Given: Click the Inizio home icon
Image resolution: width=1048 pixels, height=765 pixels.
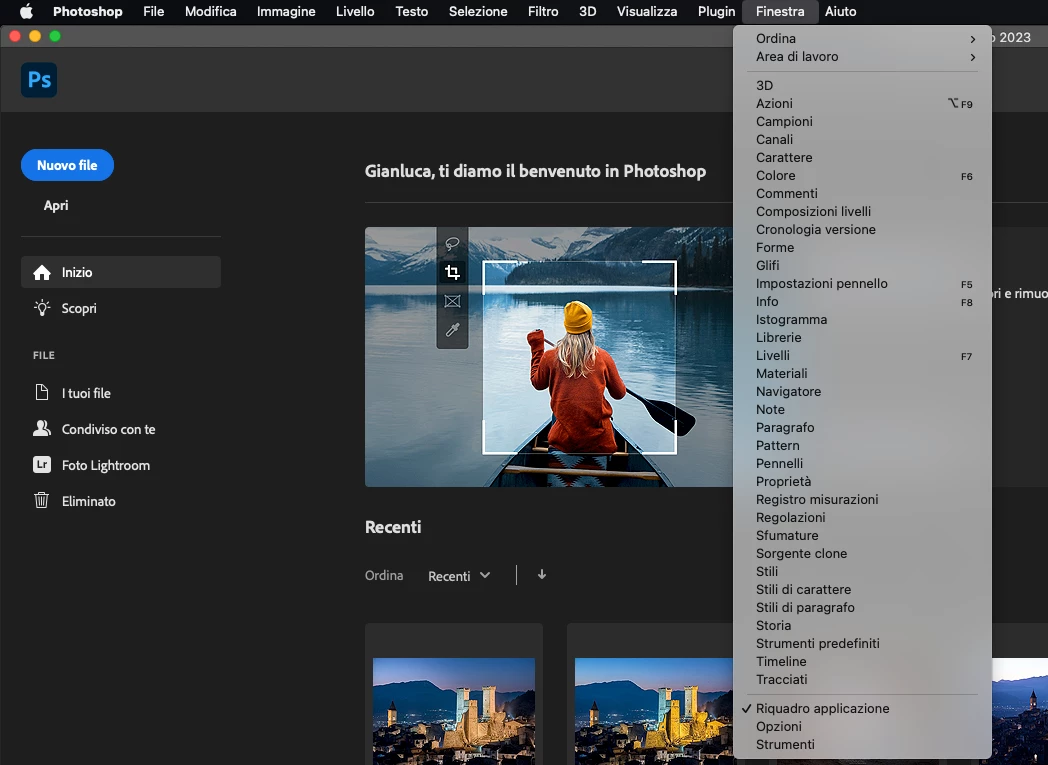Looking at the screenshot, I should click(42, 273).
